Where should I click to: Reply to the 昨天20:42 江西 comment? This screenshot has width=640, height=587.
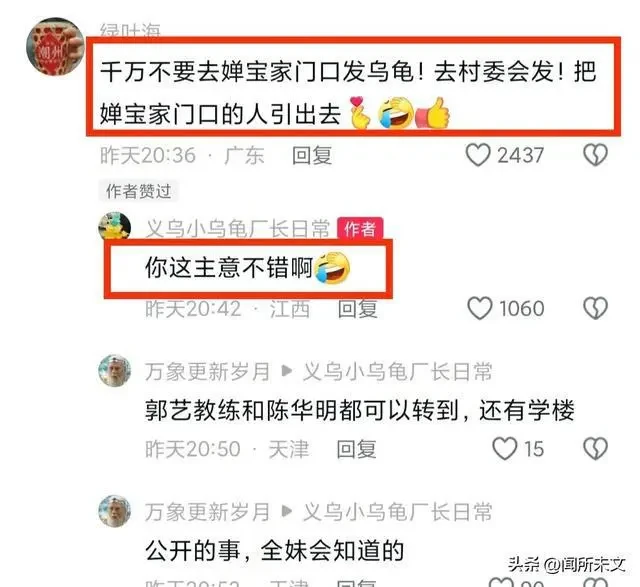tap(357, 309)
